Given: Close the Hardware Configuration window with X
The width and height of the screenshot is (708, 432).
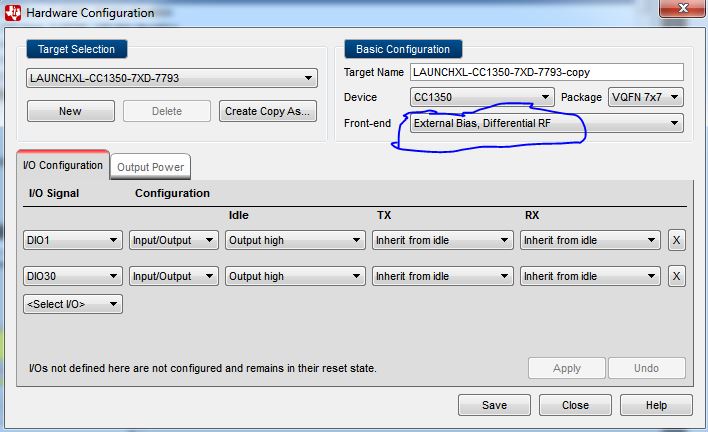Looking at the screenshot, I should 683,8.
